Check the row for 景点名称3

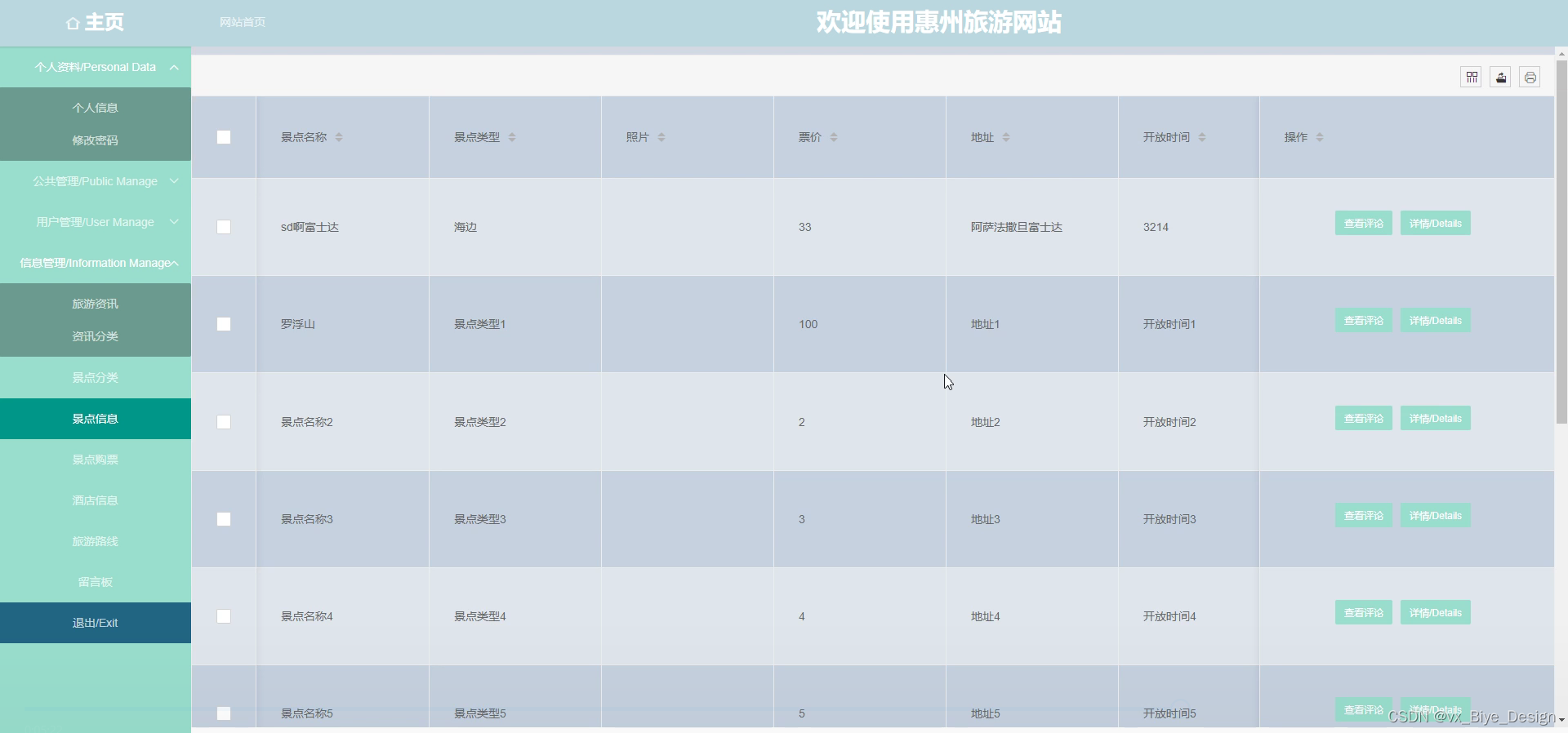click(224, 519)
